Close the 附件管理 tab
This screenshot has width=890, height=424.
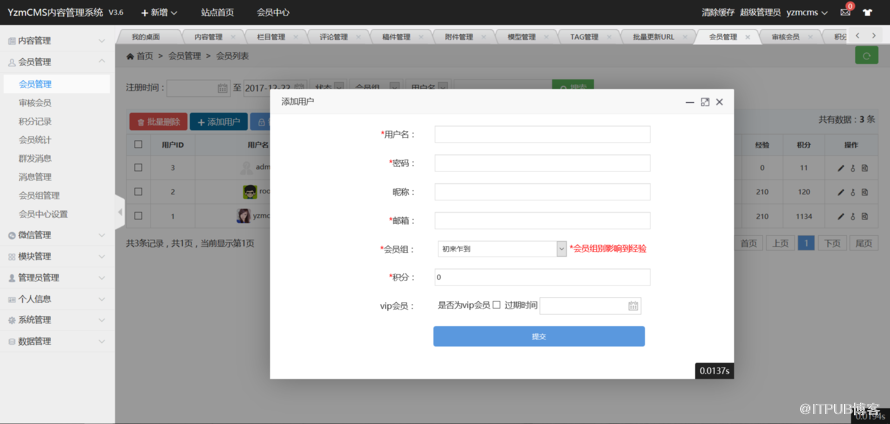483,37
